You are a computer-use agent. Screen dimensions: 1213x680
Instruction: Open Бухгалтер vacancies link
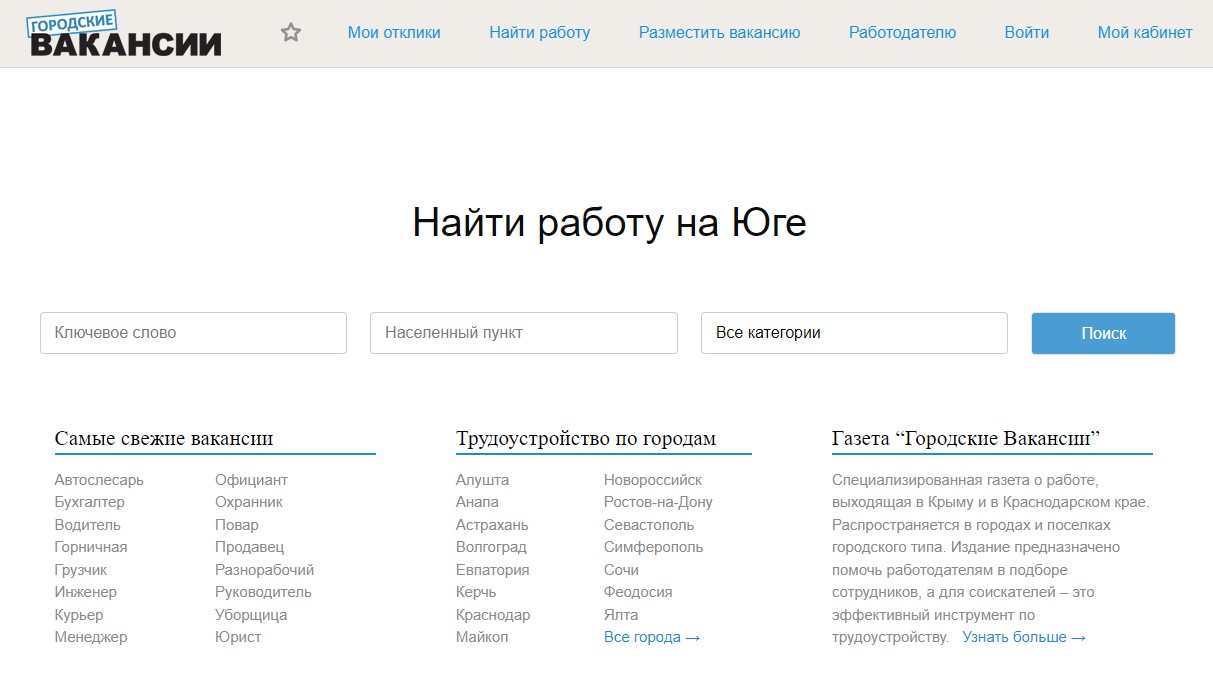pos(90,502)
